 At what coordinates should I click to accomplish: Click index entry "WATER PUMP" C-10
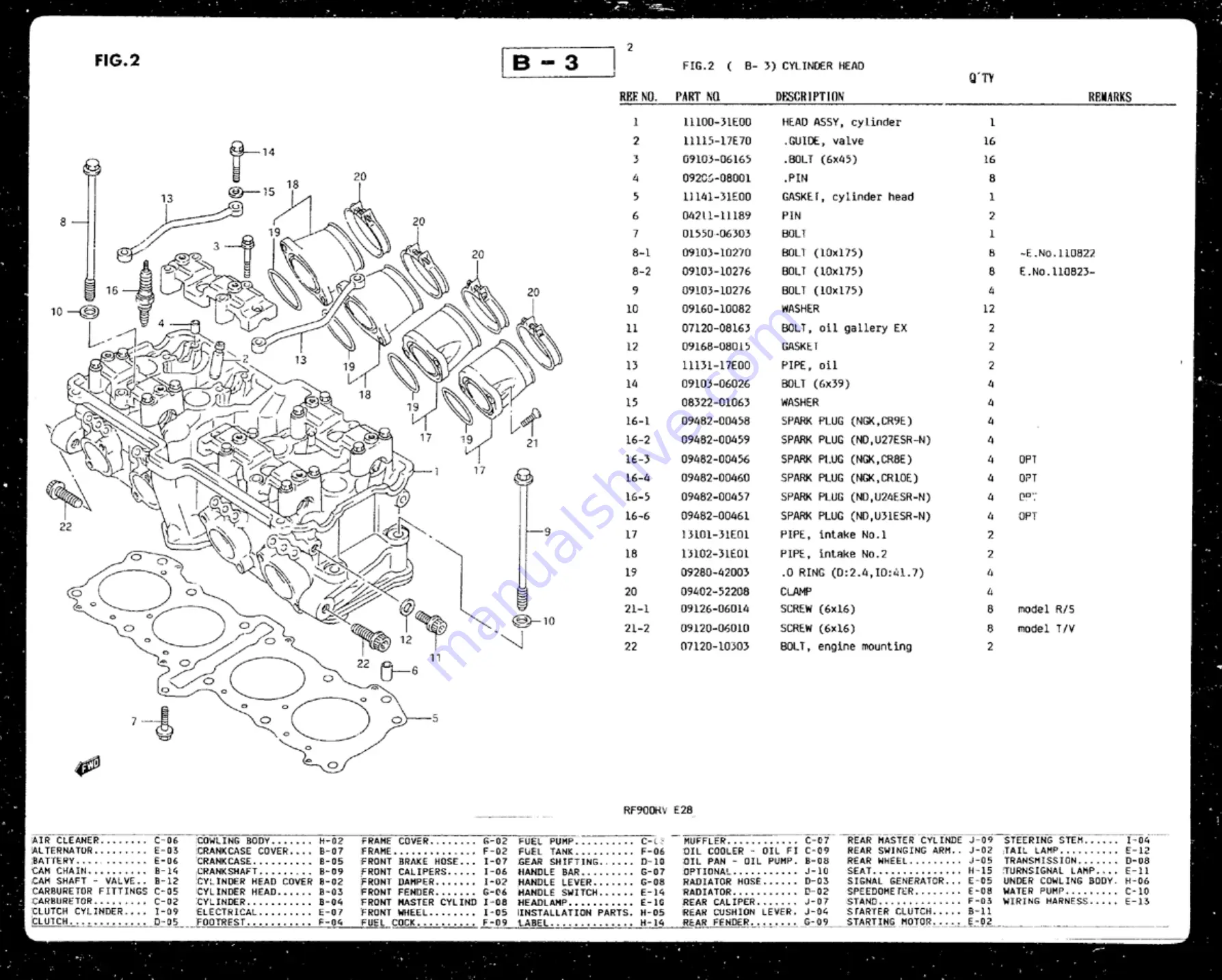pyautogui.click(x=1076, y=891)
